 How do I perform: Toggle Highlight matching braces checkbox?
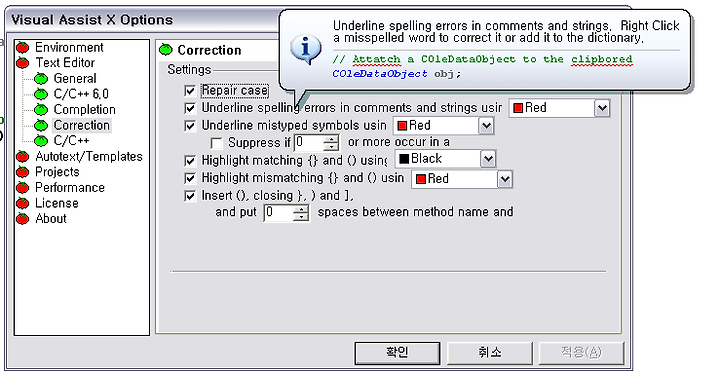click(x=190, y=161)
